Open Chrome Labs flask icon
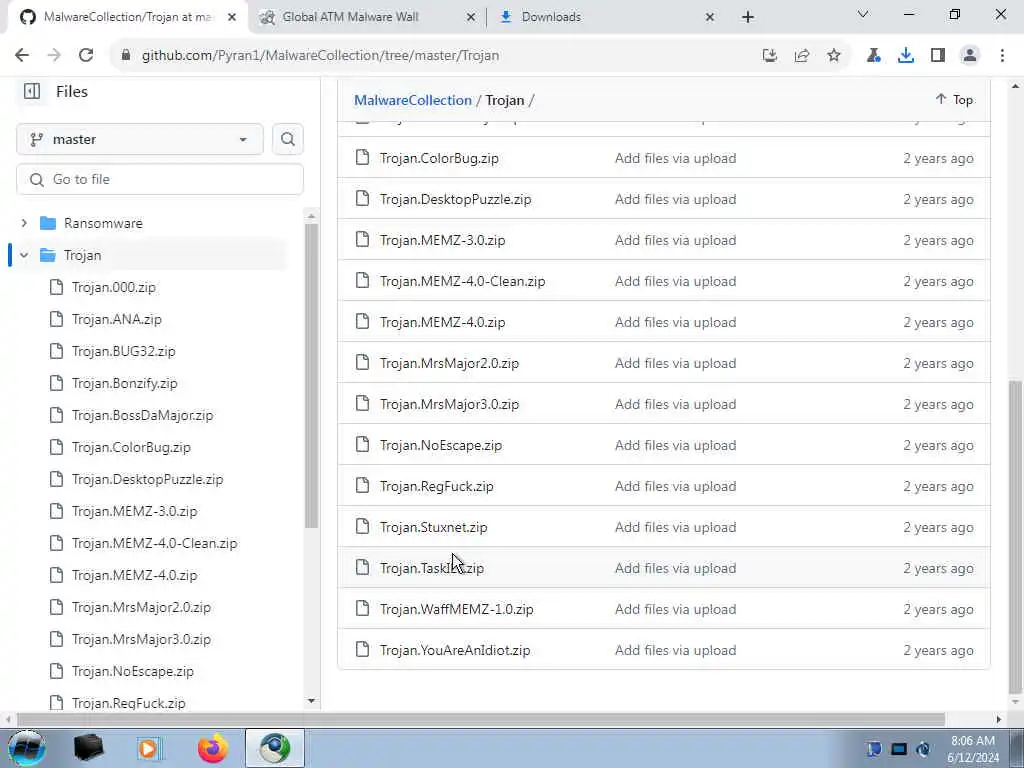 [874, 56]
